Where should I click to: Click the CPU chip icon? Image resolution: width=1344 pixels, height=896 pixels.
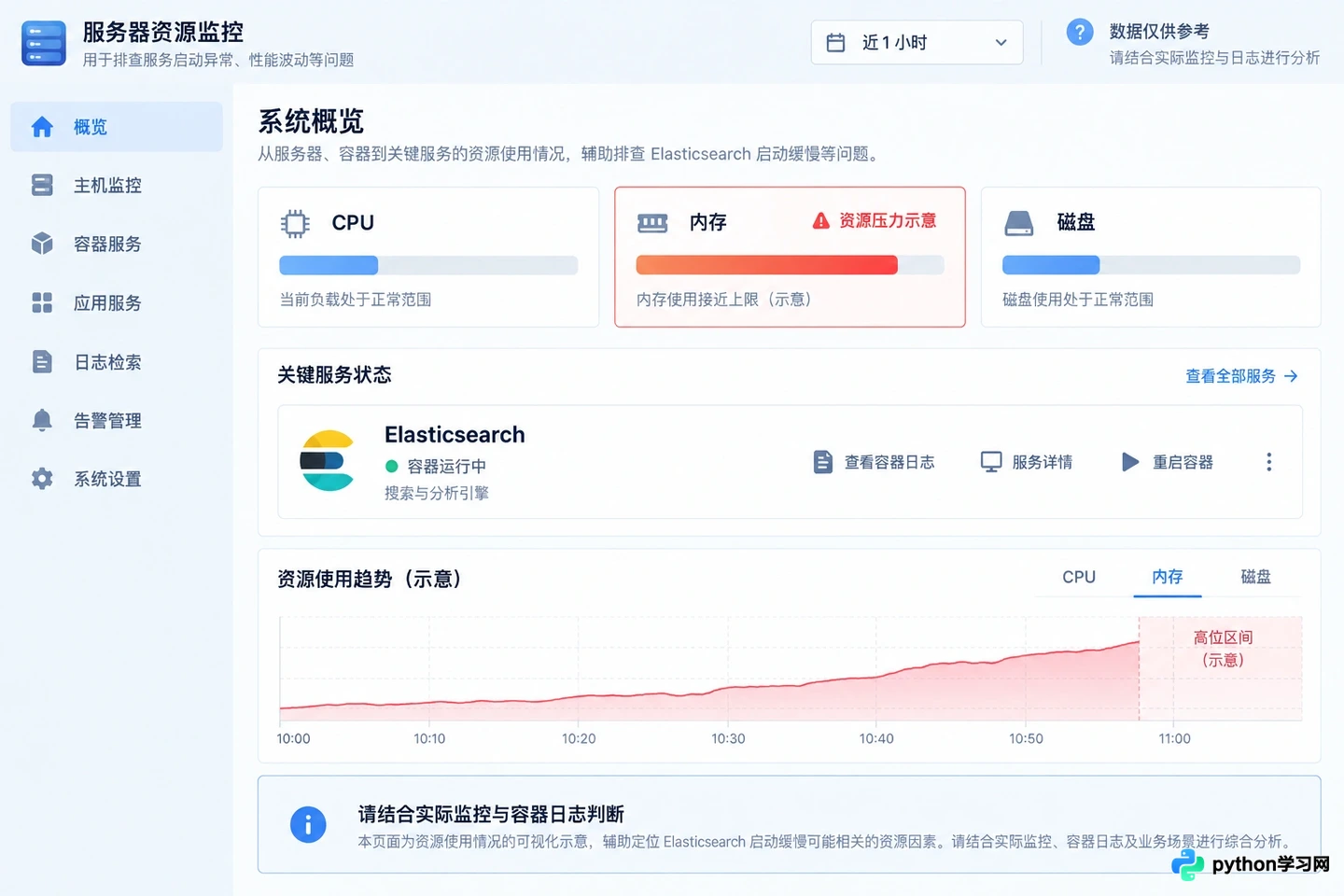(295, 223)
